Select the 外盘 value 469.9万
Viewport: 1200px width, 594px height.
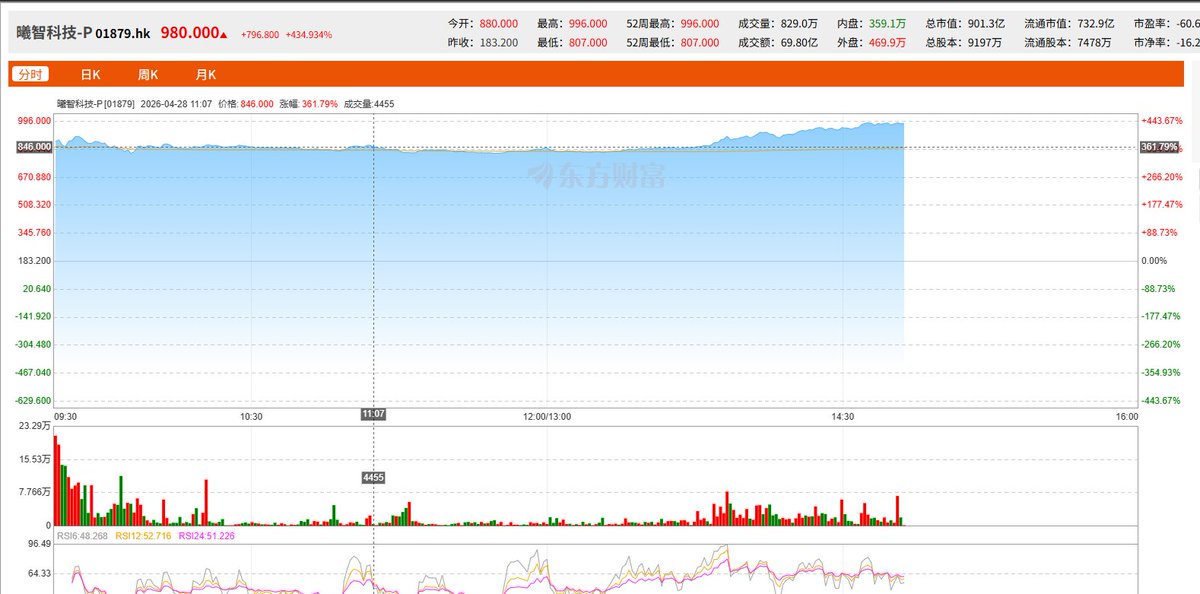click(x=888, y=43)
